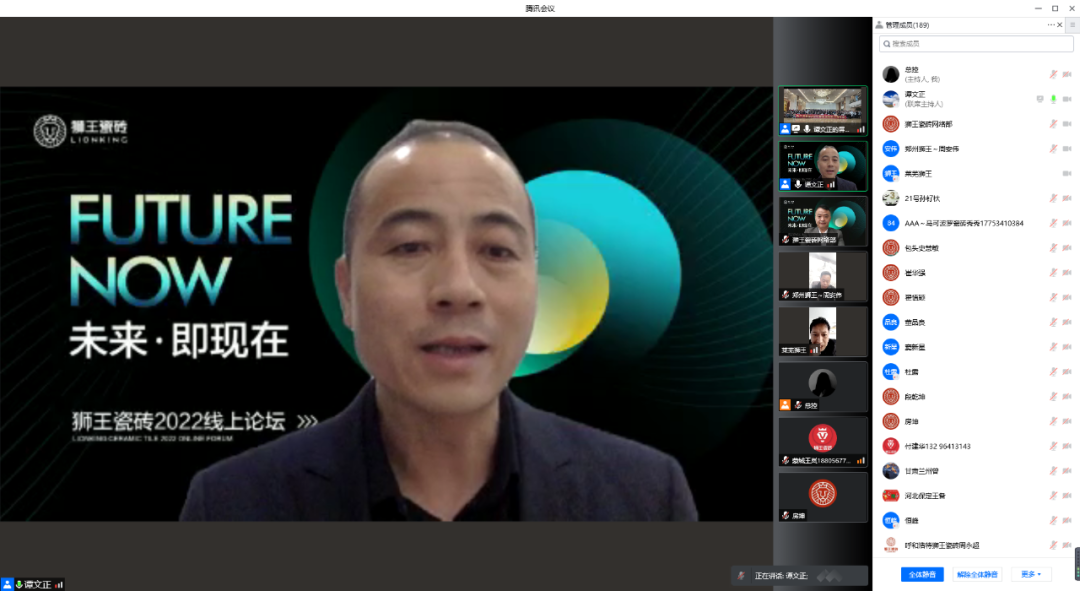Toggle camera for 美英狮王 member
This screenshot has width=1080, height=591.
click(1066, 173)
